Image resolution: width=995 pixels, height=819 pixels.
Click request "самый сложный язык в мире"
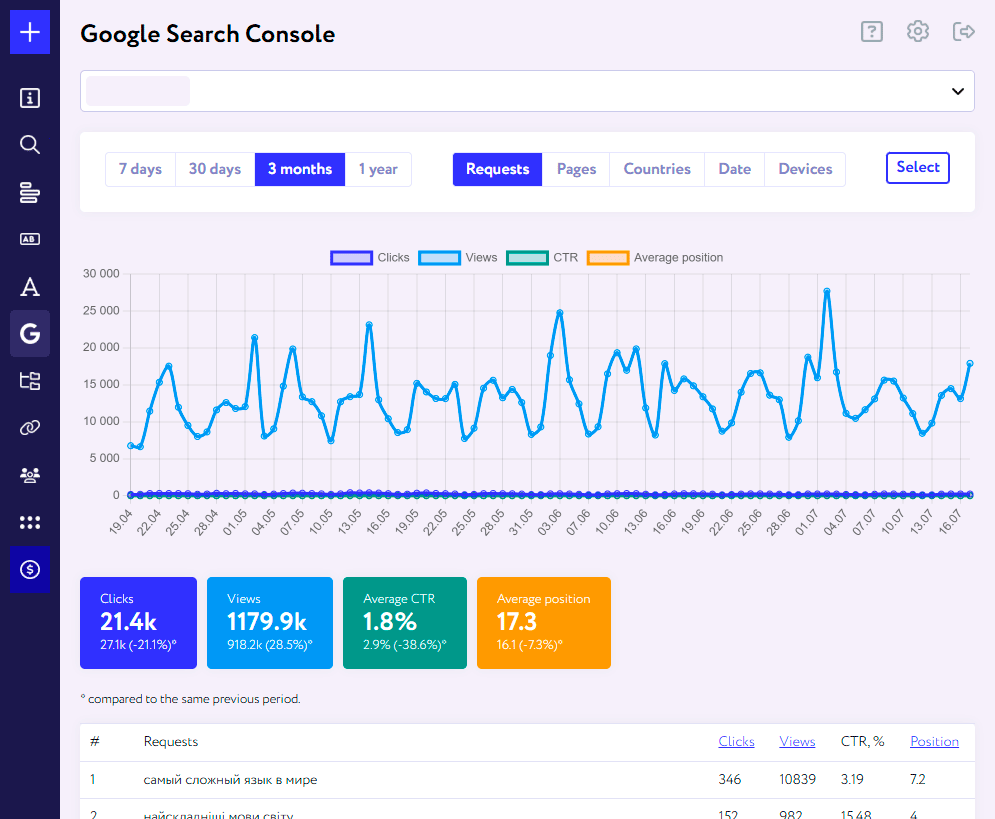[230, 780]
